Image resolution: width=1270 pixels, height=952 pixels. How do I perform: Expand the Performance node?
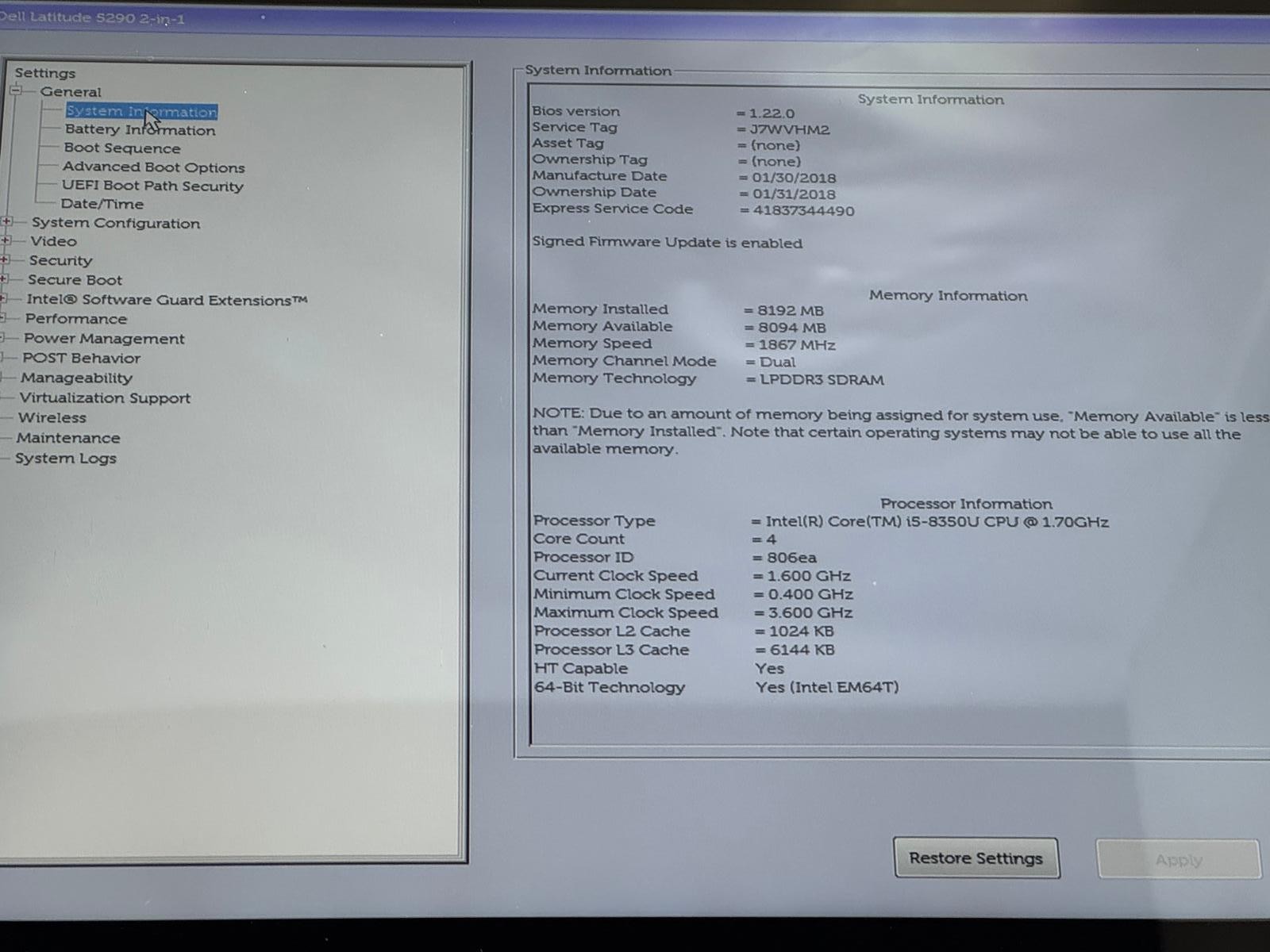coord(3,318)
